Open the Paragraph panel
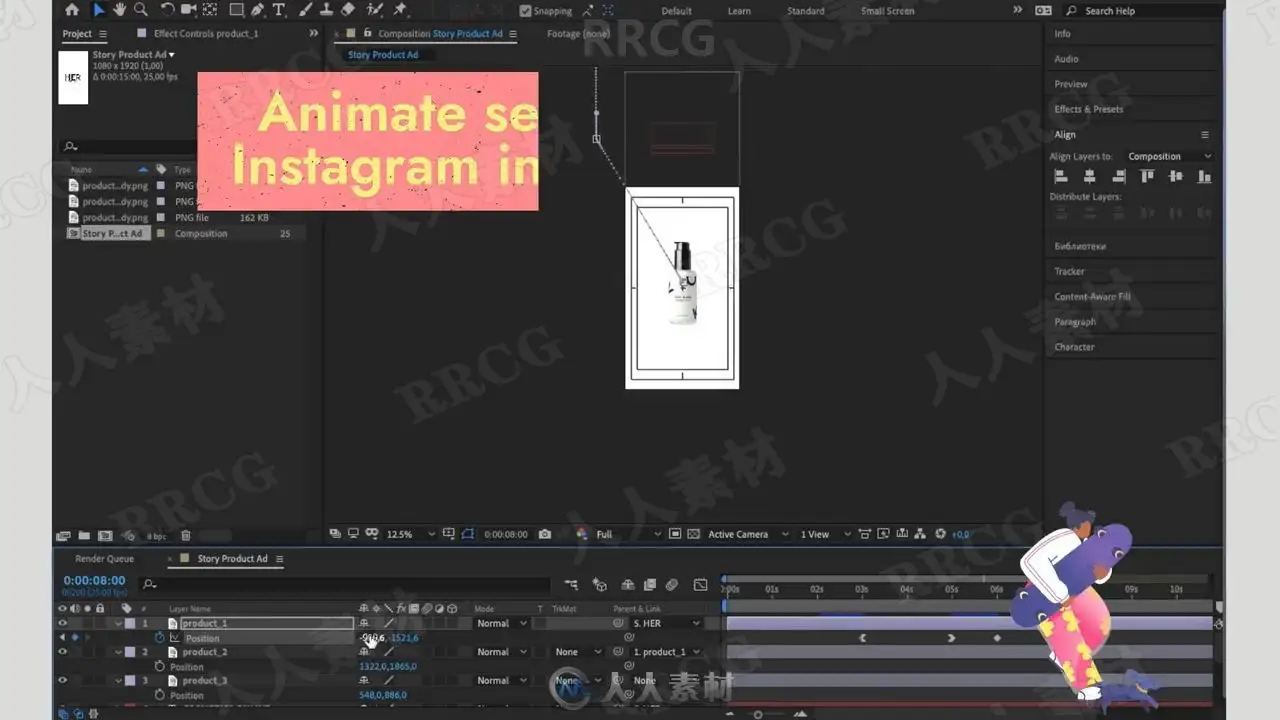The height and width of the screenshot is (720, 1280). pyautogui.click(x=1075, y=322)
